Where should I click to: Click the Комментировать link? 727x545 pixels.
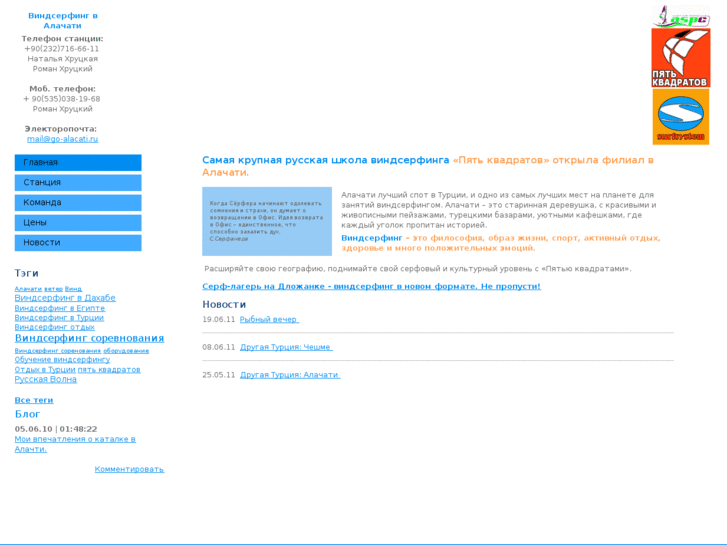129,469
